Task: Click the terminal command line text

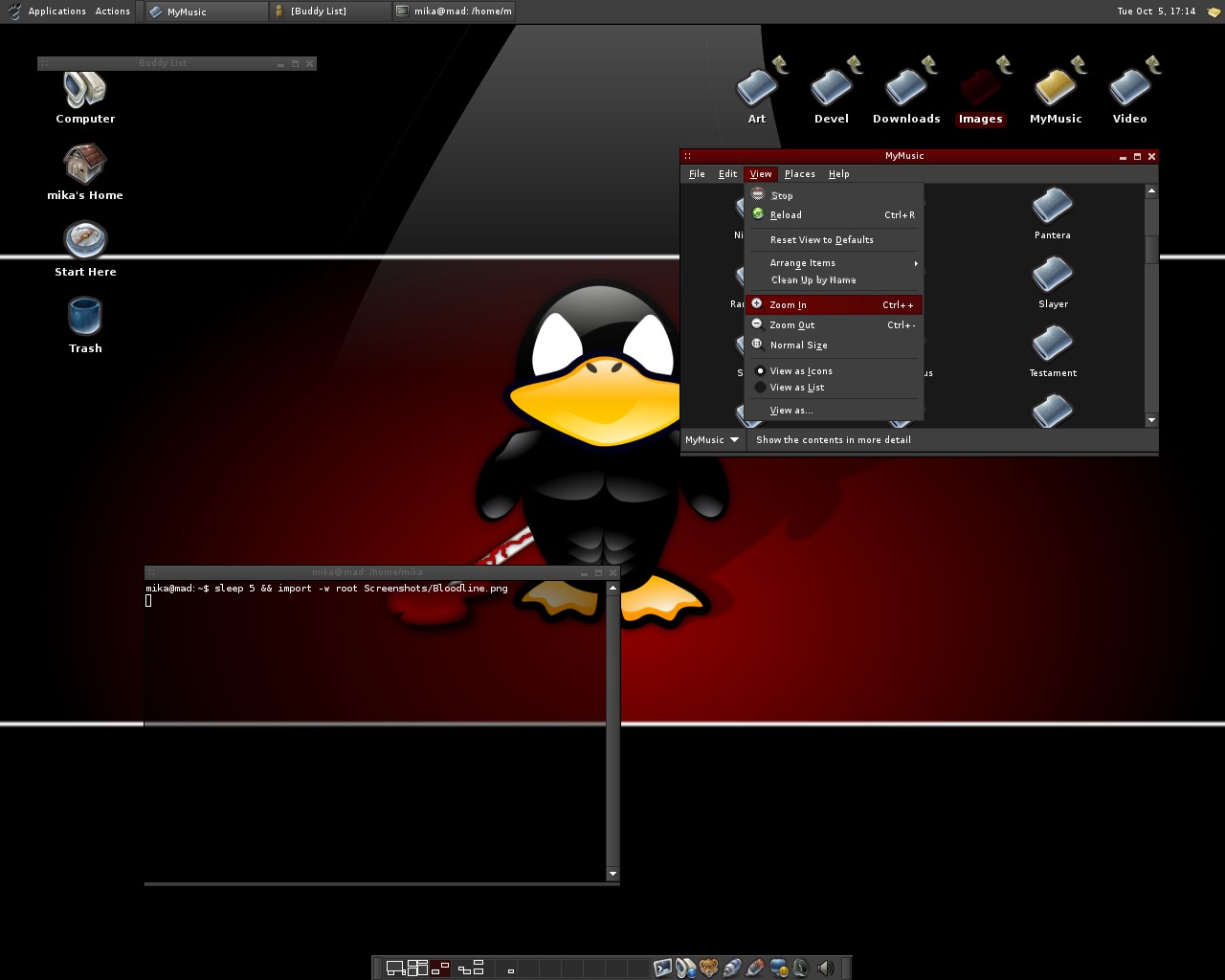Action: pos(326,589)
